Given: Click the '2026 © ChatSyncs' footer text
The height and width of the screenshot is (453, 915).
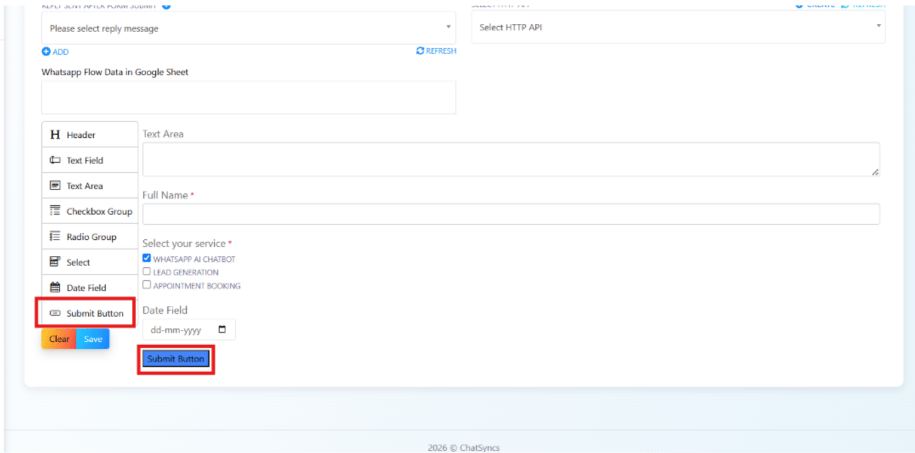Looking at the screenshot, I should coord(463,448).
